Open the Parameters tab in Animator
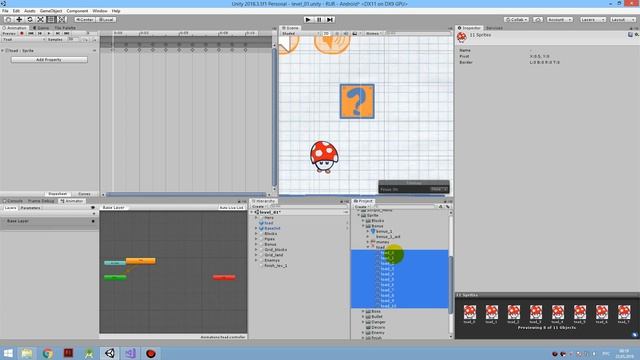This screenshot has height=360, width=640. (31, 208)
